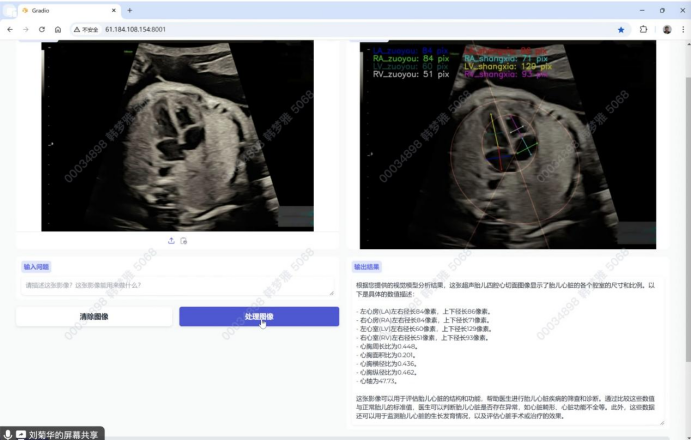The width and height of the screenshot is (692, 440).
Task: Close the Gradio tab
Action: (x=113, y=10)
